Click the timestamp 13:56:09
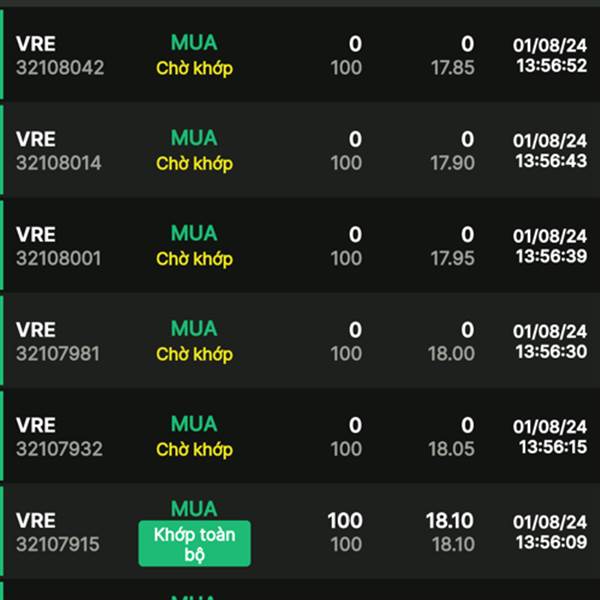 550,542
